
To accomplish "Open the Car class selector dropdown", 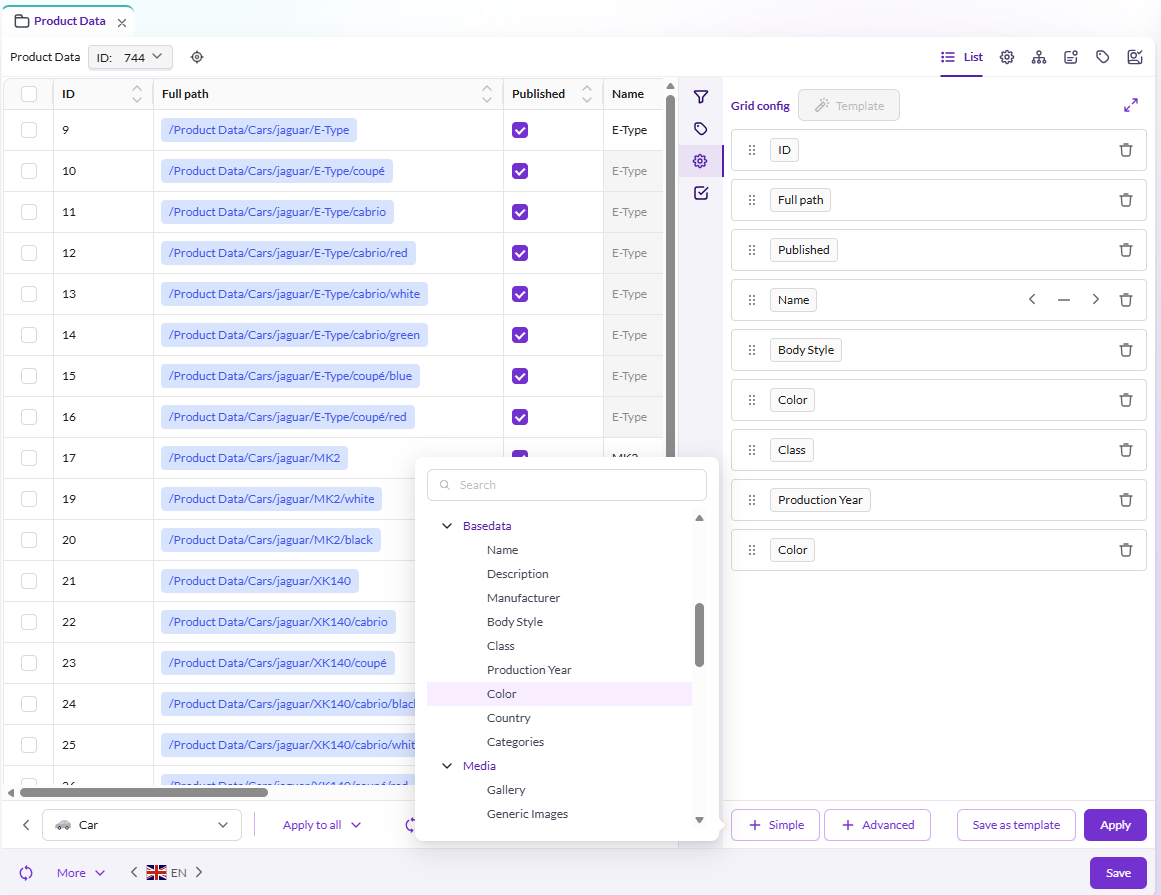I will click(x=142, y=825).
